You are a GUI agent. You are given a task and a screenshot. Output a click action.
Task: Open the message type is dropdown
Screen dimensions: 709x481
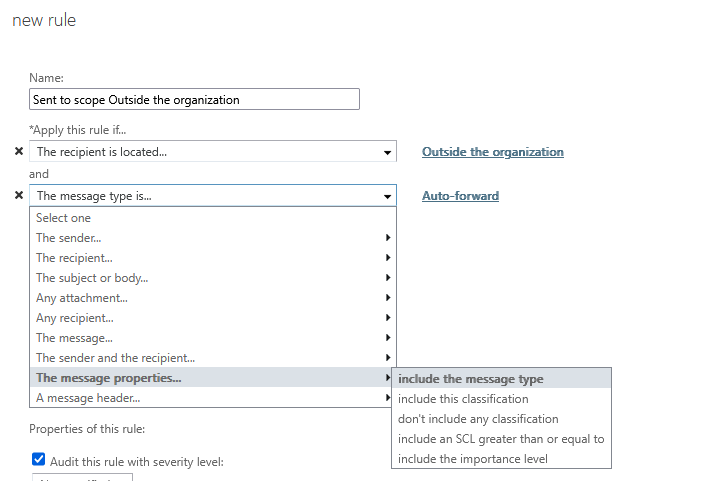coord(212,196)
